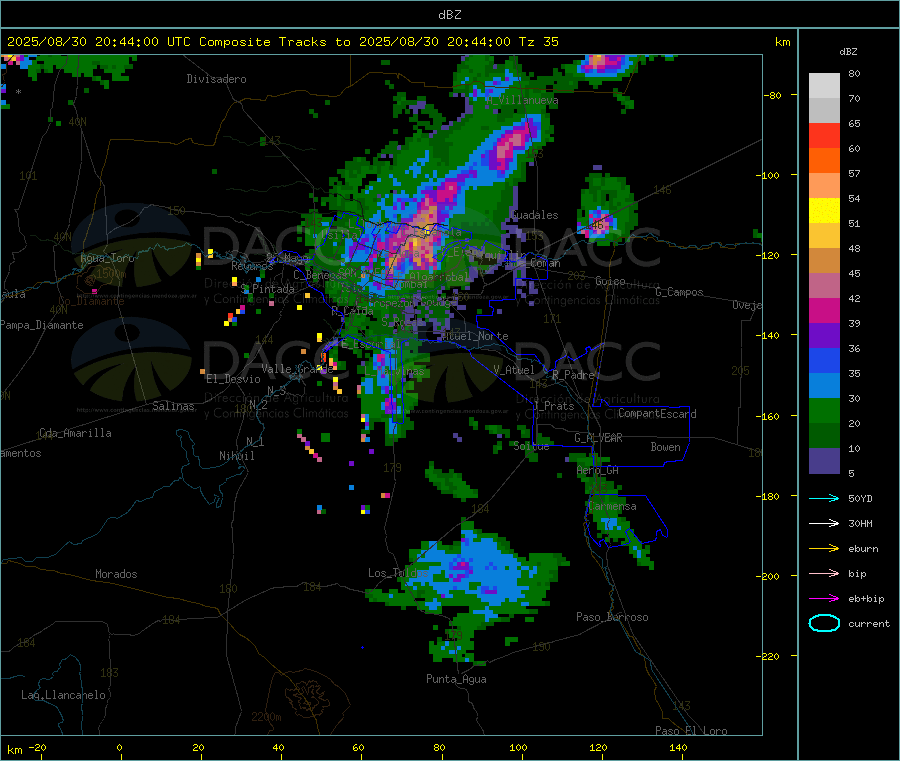Screen dimensions: 900x761
Task: Click the 'Los_Toldos' map label
Action: click(398, 573)
